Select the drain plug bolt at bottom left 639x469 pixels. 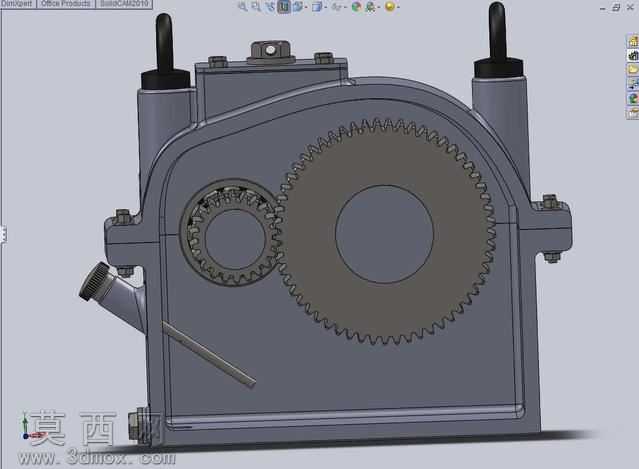click(137, 425)
